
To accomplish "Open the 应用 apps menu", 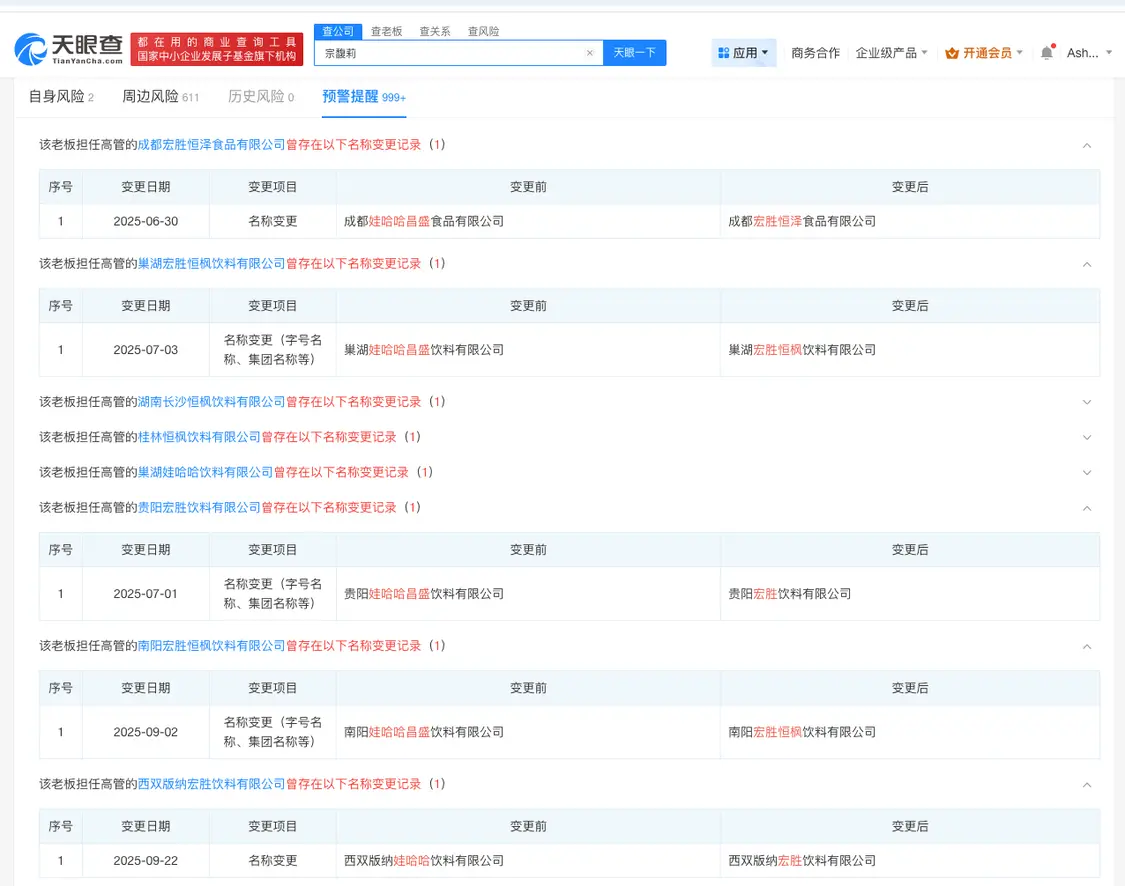I will 743,52.
